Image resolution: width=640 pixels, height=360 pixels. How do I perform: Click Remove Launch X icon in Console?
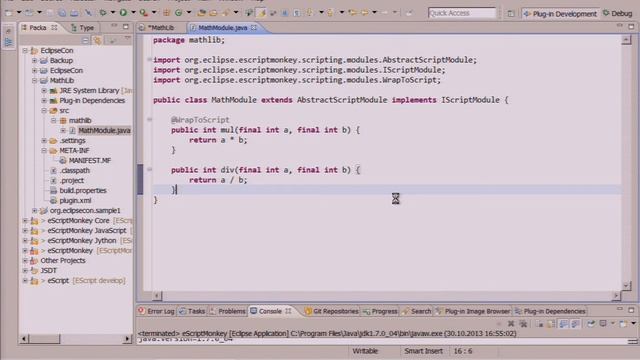click(511, 324)
